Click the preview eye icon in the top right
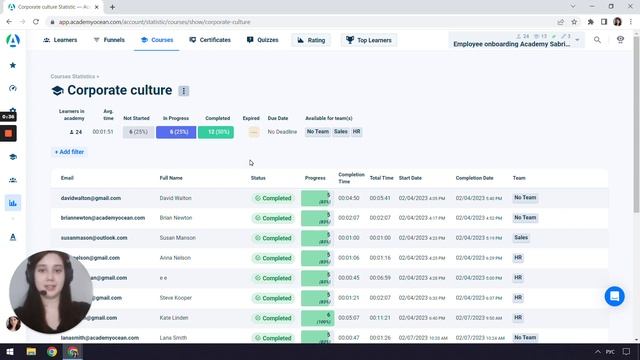Screen dimensions: 640x360 coord(620,40)
